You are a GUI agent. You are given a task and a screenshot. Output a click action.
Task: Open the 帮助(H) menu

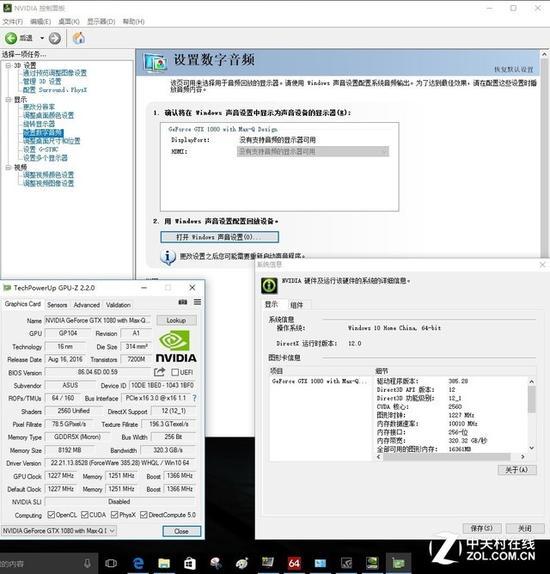[133, 22]
